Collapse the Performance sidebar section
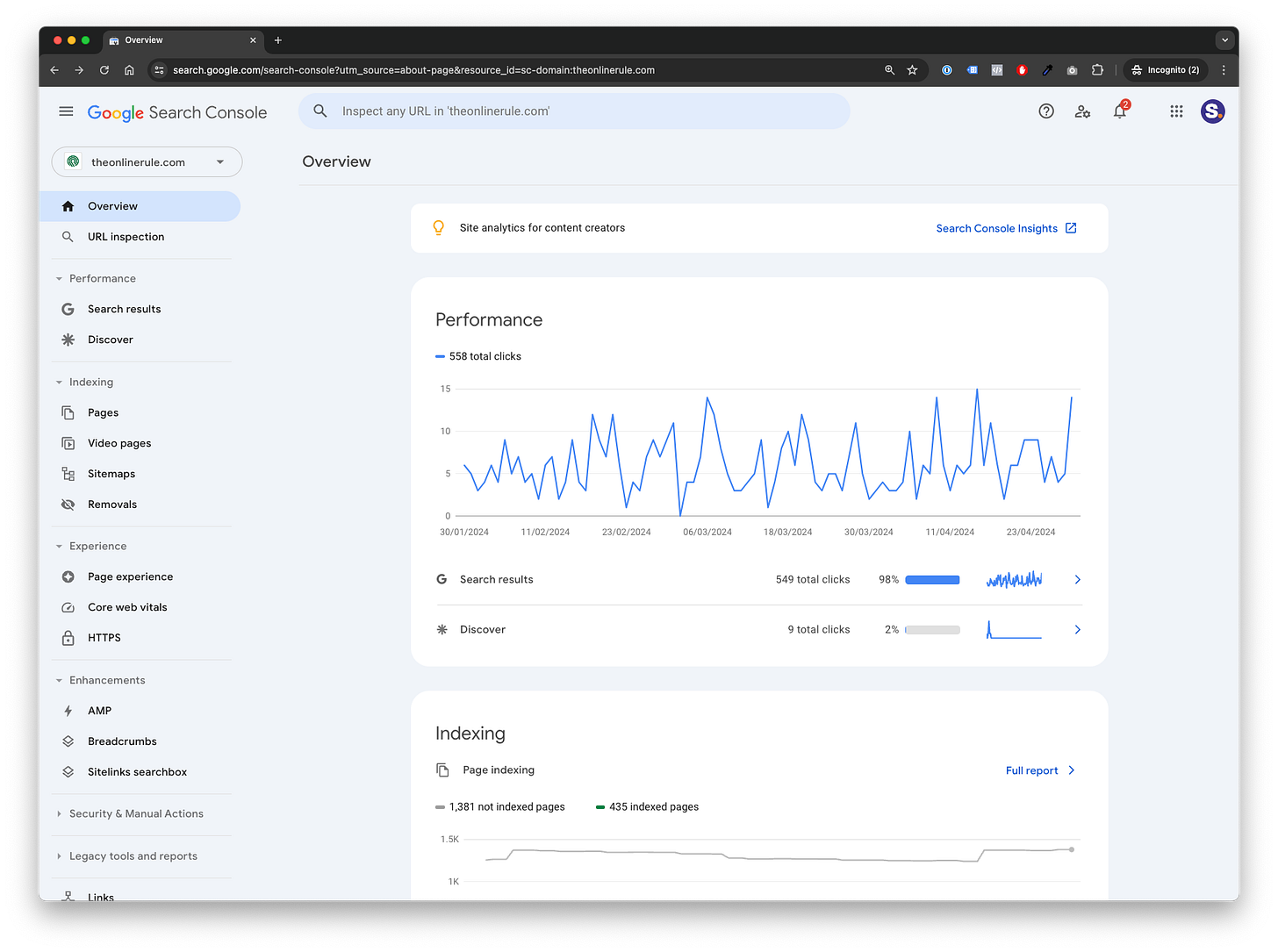The image size is (1278, 952). click(59, 279)
